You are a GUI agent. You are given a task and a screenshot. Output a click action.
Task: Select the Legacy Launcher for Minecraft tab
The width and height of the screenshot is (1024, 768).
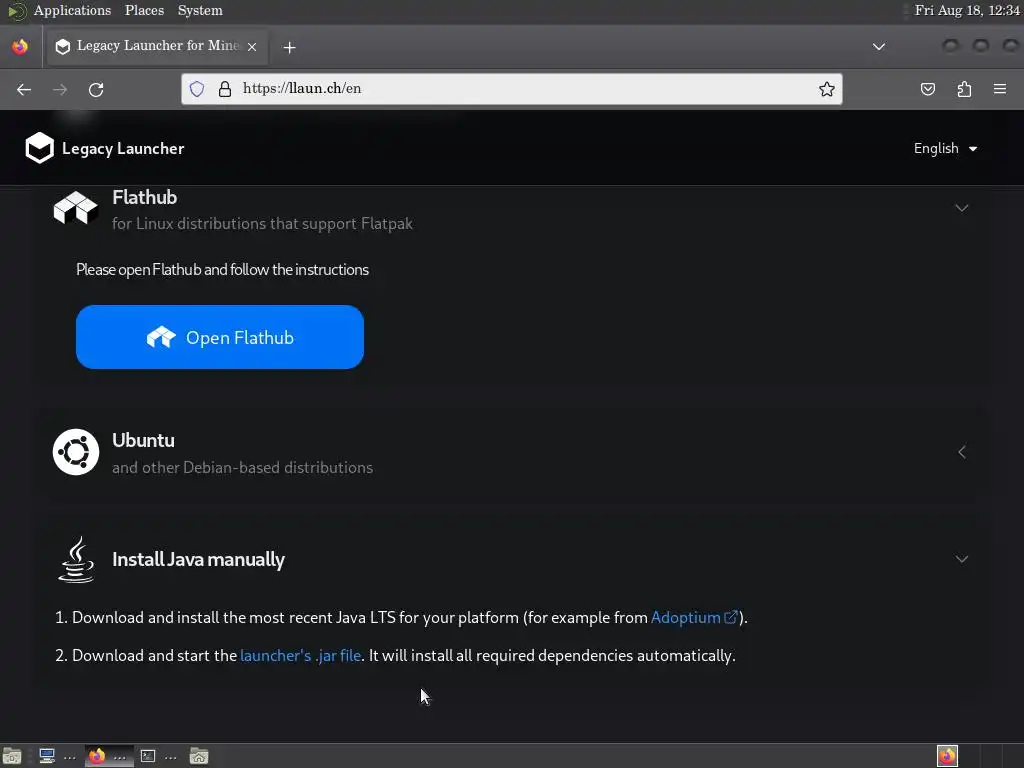155,46
